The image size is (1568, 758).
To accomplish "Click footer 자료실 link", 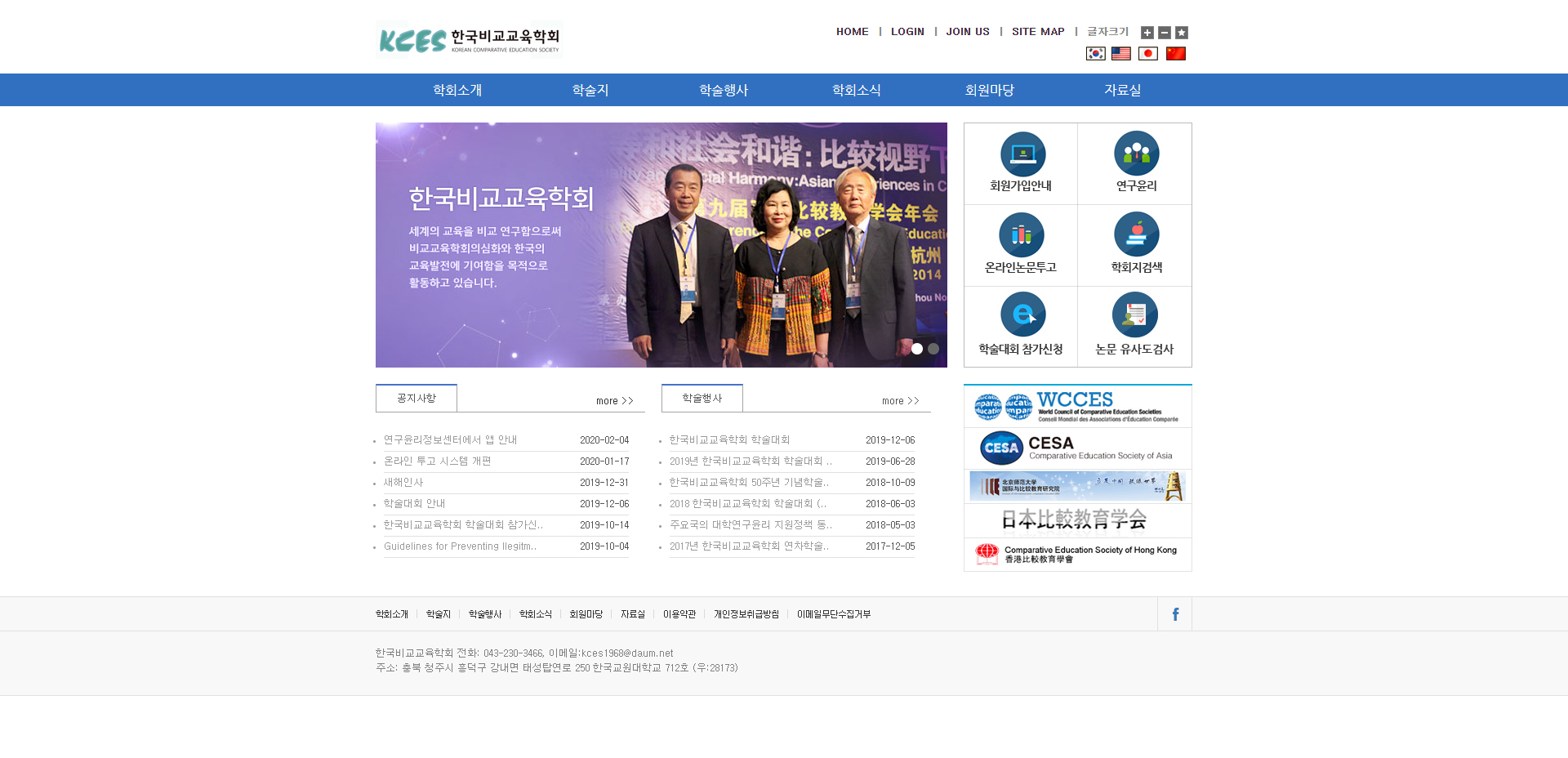I will tap(633, 614).
